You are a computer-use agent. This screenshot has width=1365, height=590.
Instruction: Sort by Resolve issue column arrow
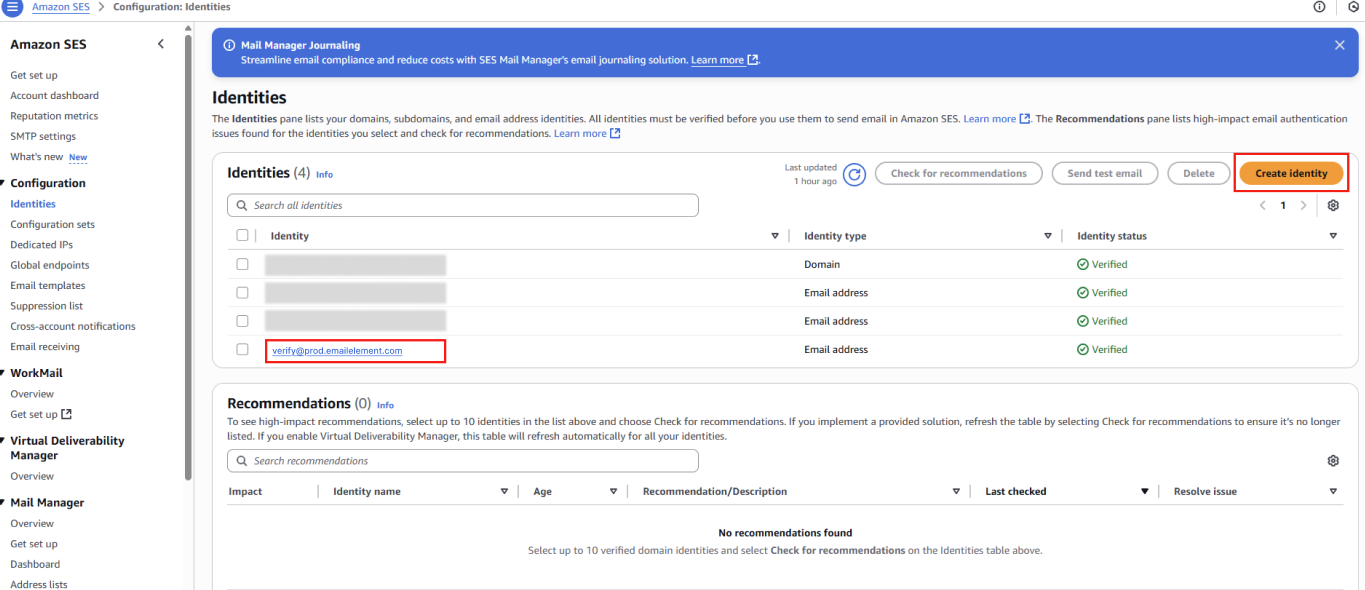pyautogui.click(x=1333, y=491)
